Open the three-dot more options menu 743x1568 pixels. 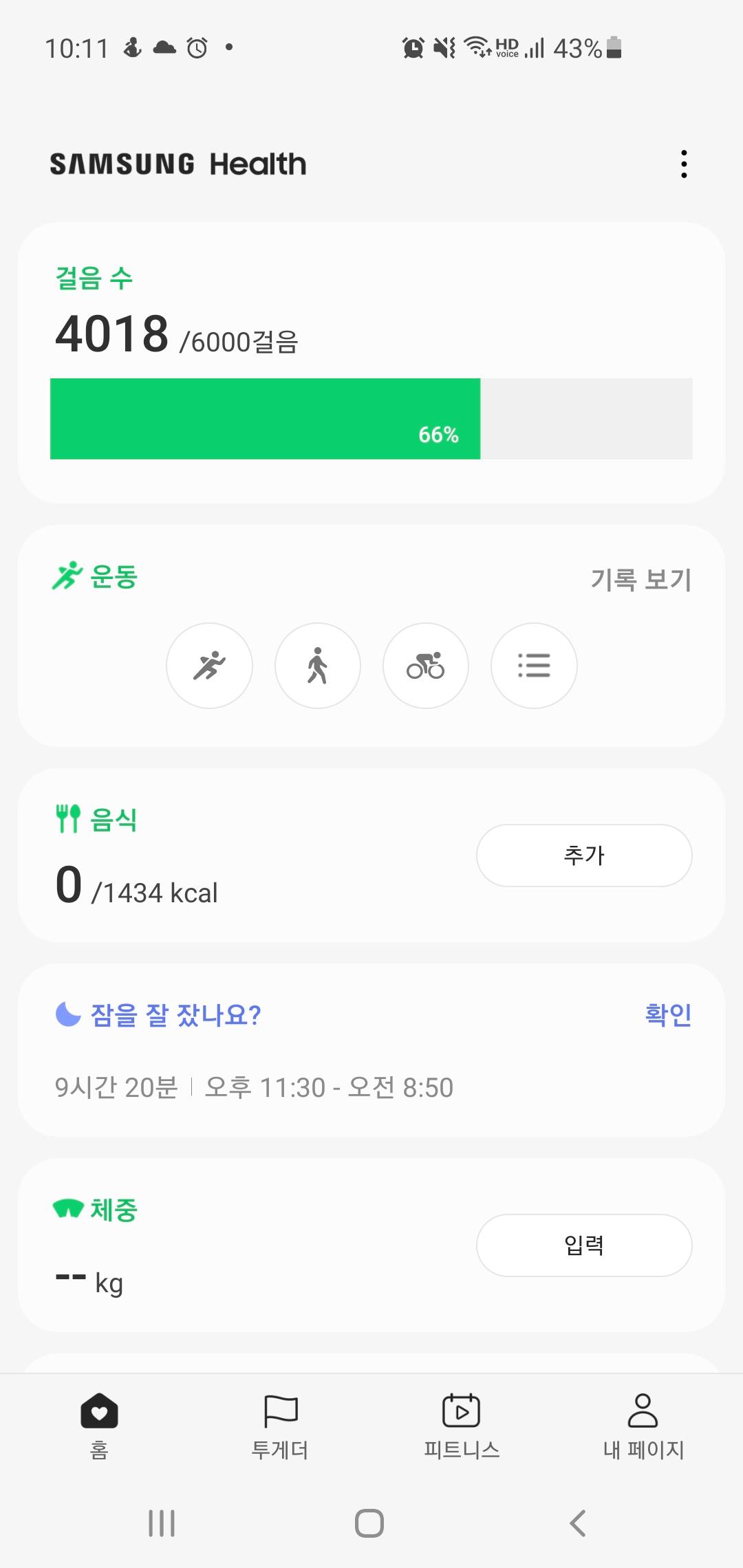coord(683,164)
